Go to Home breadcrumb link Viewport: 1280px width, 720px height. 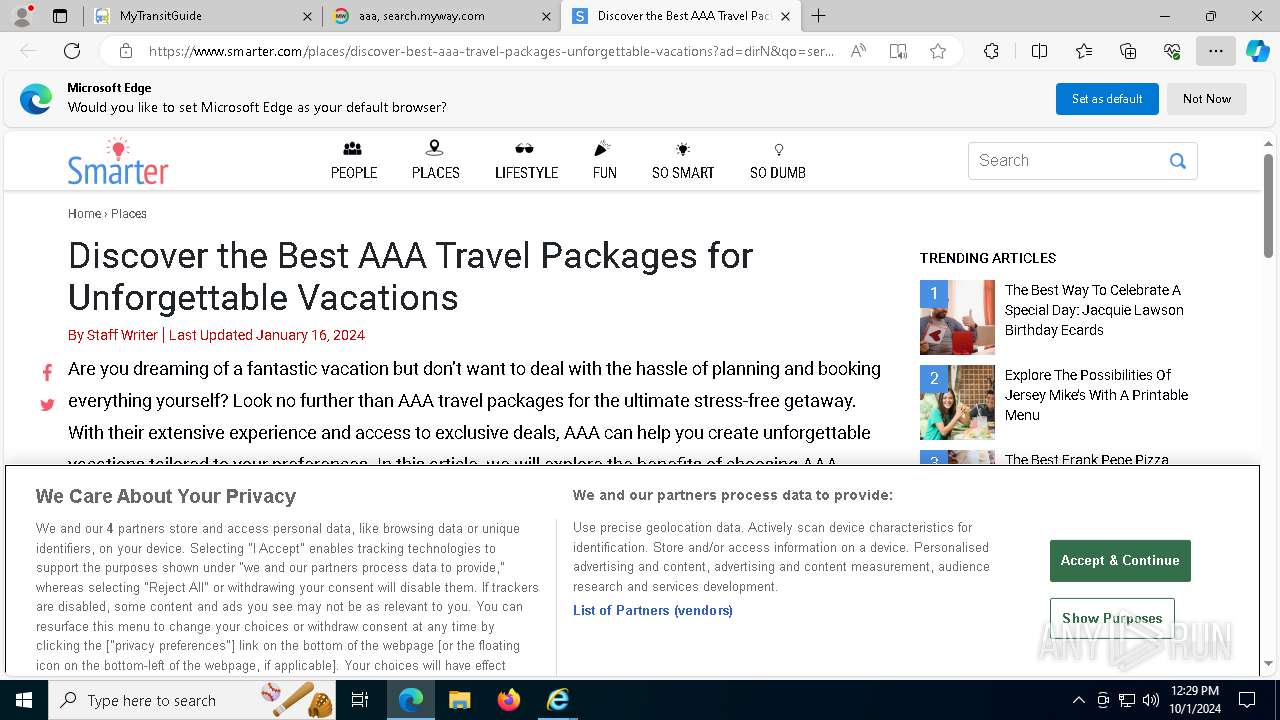(x=84, y=214)
